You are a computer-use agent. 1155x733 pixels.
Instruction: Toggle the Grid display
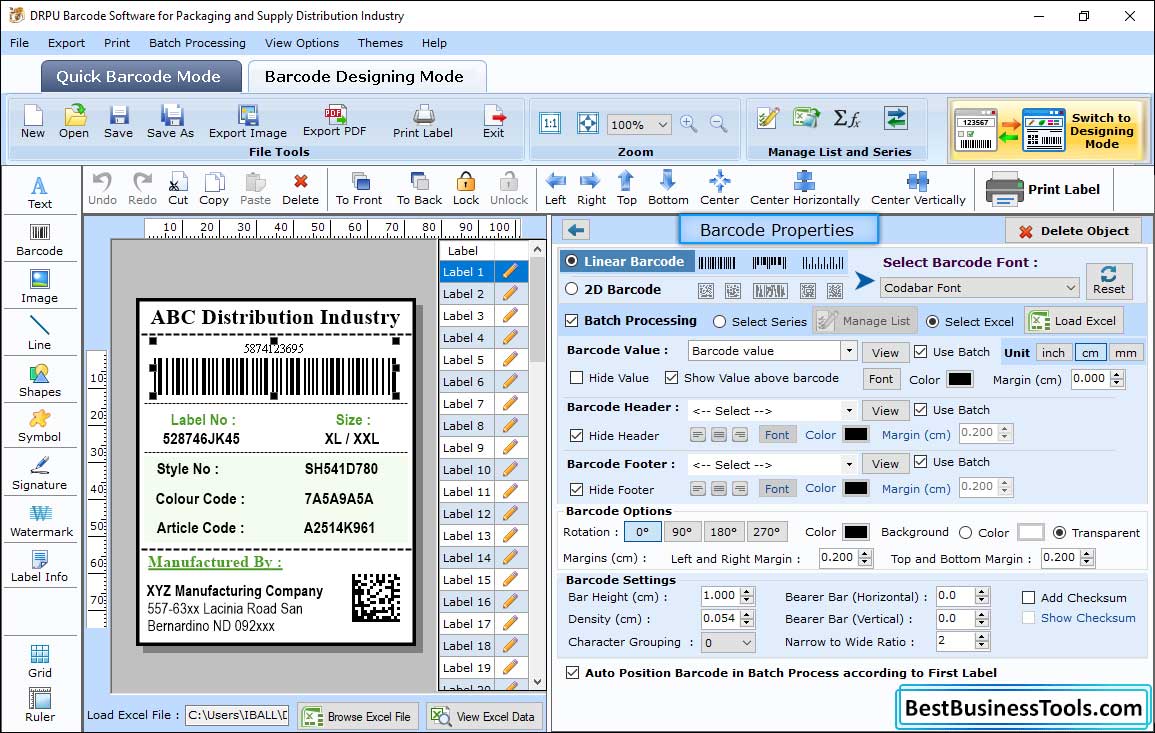pyautogui.click(x=40, y=661)
